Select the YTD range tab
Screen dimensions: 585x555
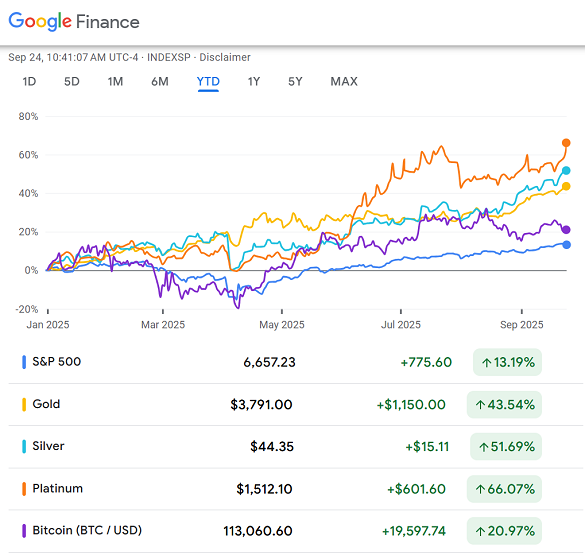(x=208, y=81)
